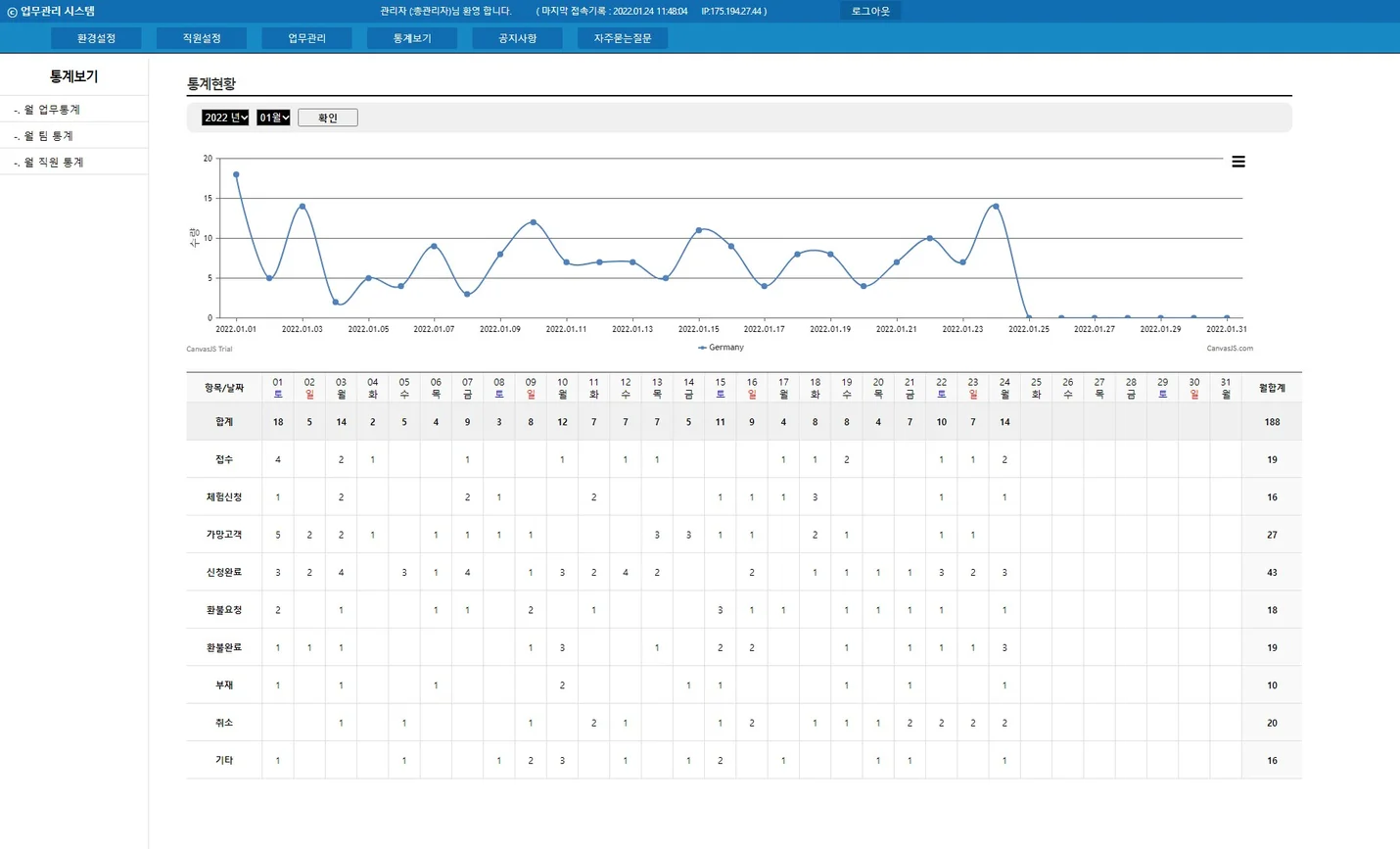Click the CanvasJS.com credit link
Screen dimensions: 1400x849
tap(1230, 349)
